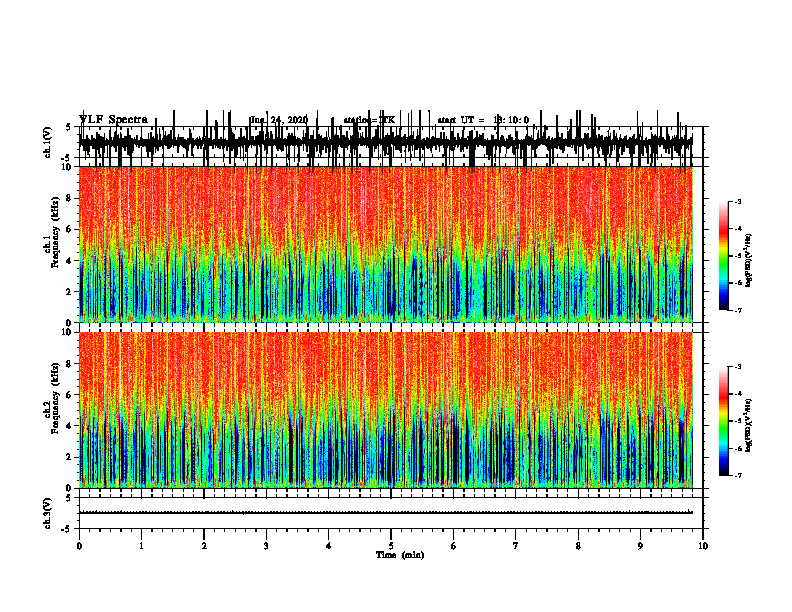Click the ch.2 spectrogram color bar
792x612 pixels.
click(x=723, y=421)
